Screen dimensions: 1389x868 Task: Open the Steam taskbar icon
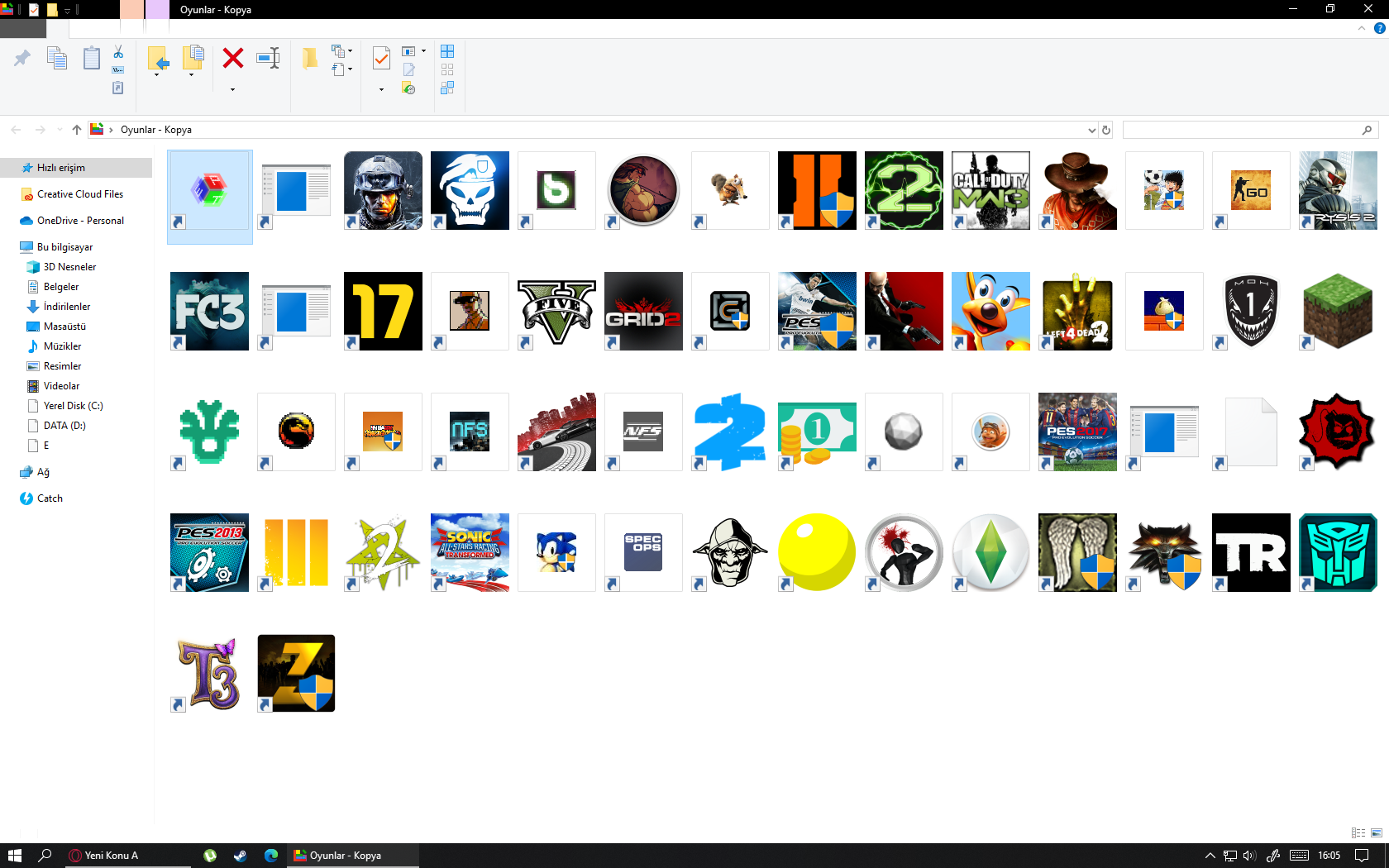(x=240, y=856)
